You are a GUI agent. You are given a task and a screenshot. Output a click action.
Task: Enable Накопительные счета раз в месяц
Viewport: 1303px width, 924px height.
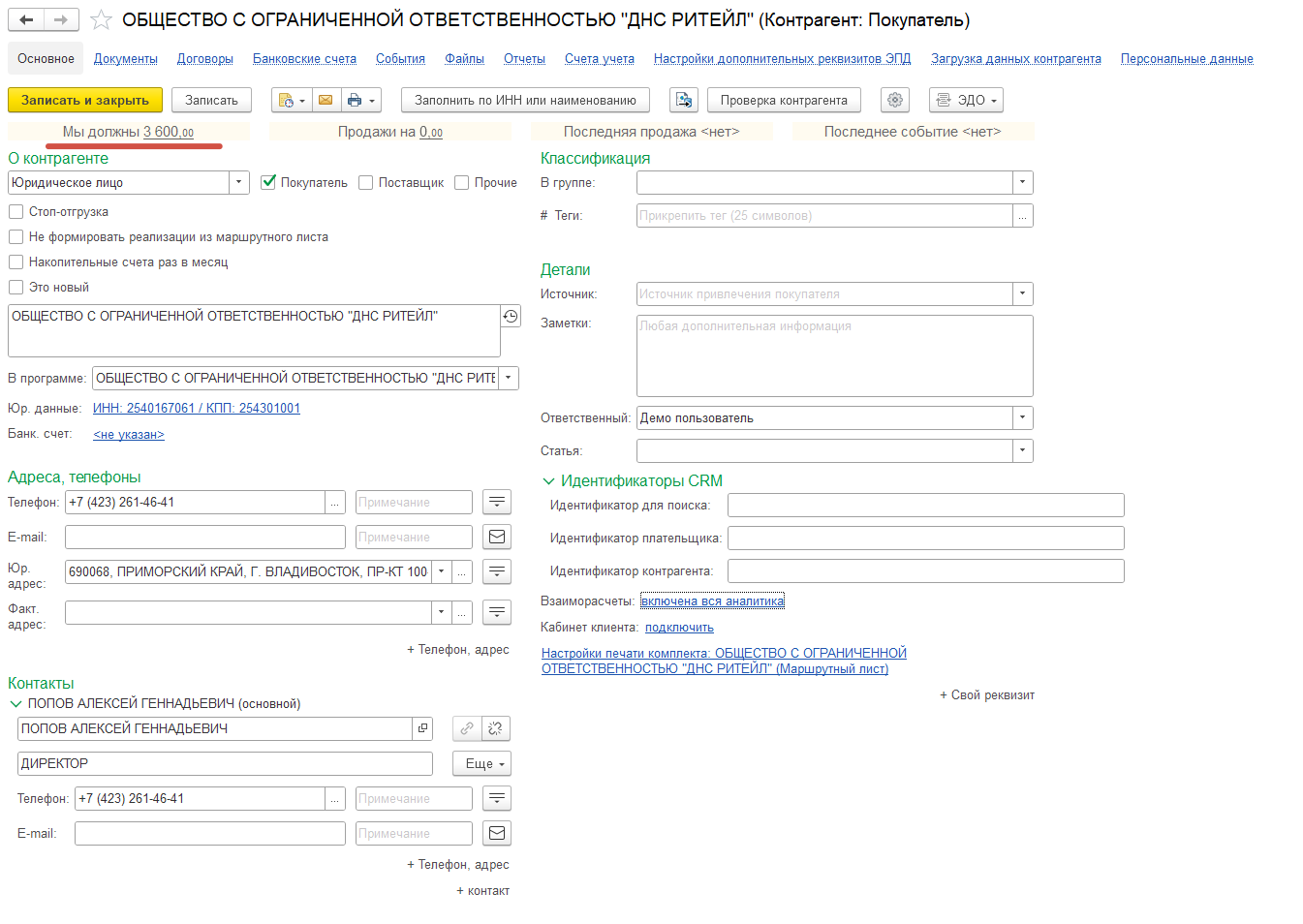coord(16,262)
